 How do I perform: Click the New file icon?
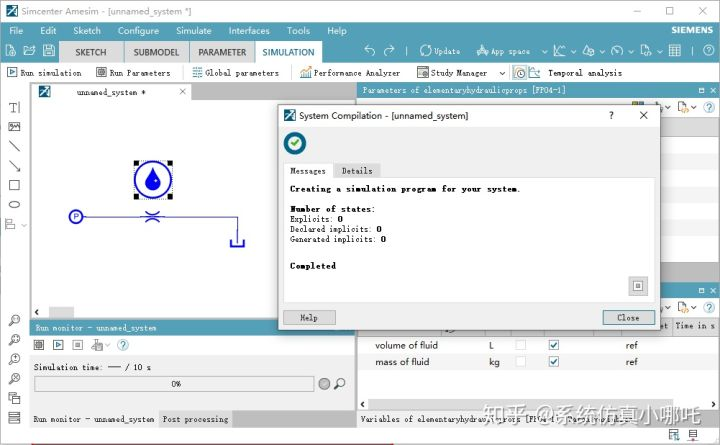(11, 51)
